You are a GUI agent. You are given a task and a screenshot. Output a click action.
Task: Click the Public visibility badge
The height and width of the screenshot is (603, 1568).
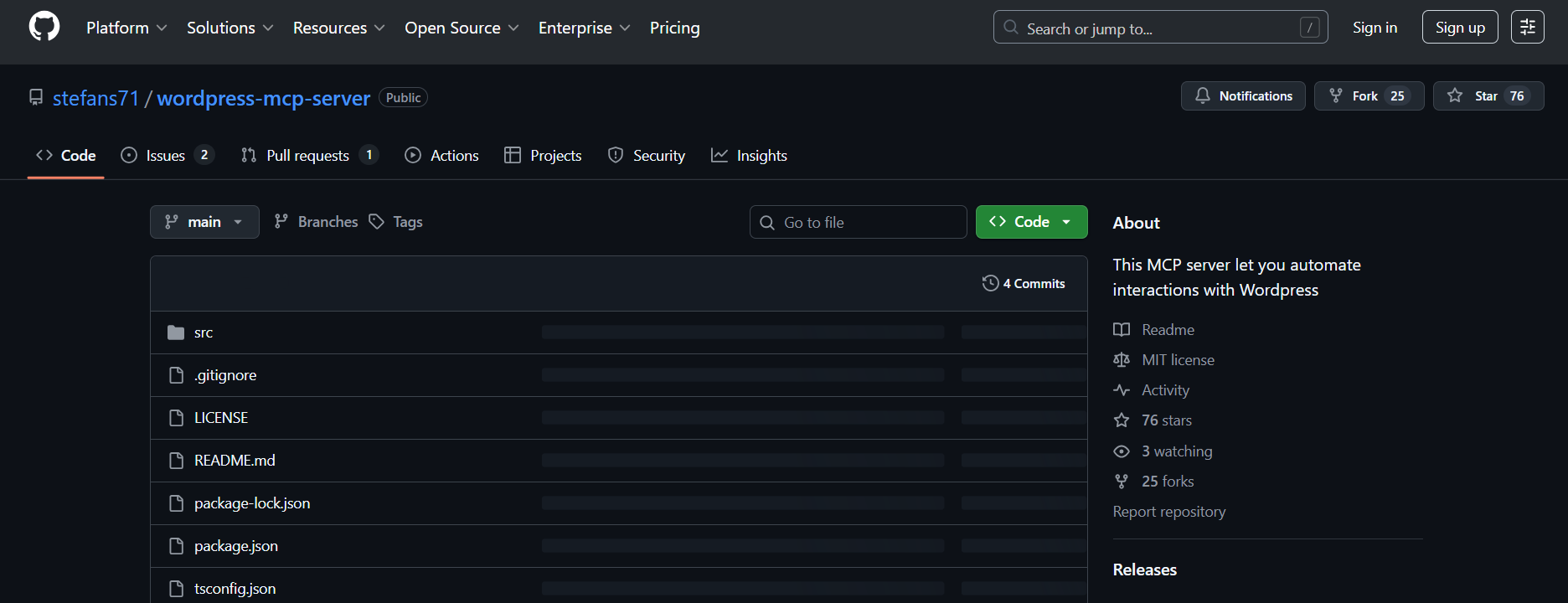coord(404,98)
